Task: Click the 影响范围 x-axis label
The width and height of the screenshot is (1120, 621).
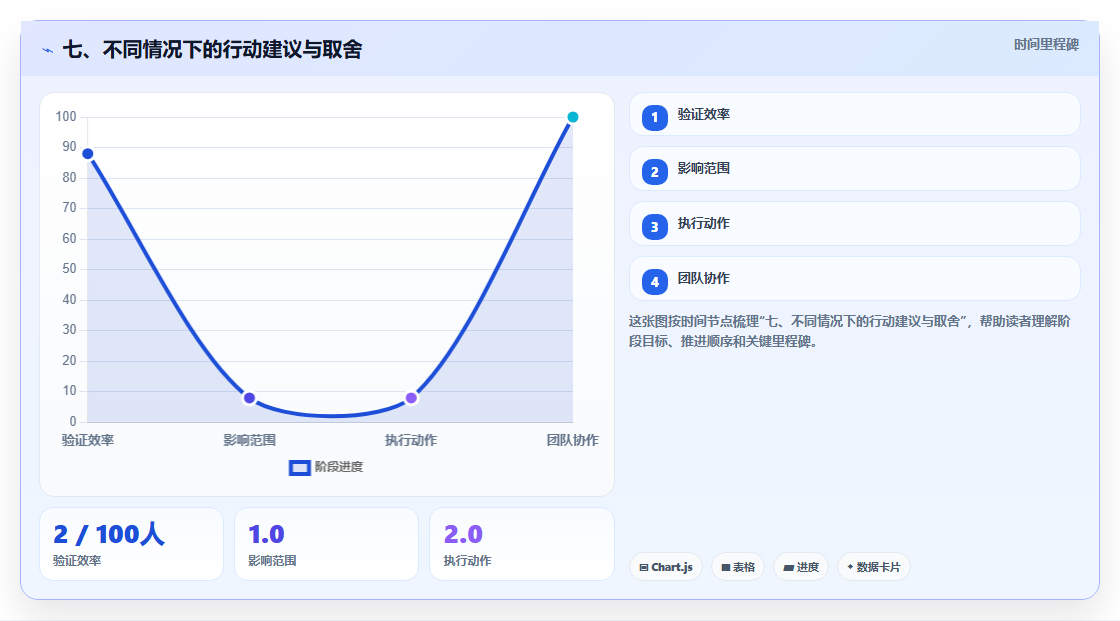Action: (x=249, y=440)
